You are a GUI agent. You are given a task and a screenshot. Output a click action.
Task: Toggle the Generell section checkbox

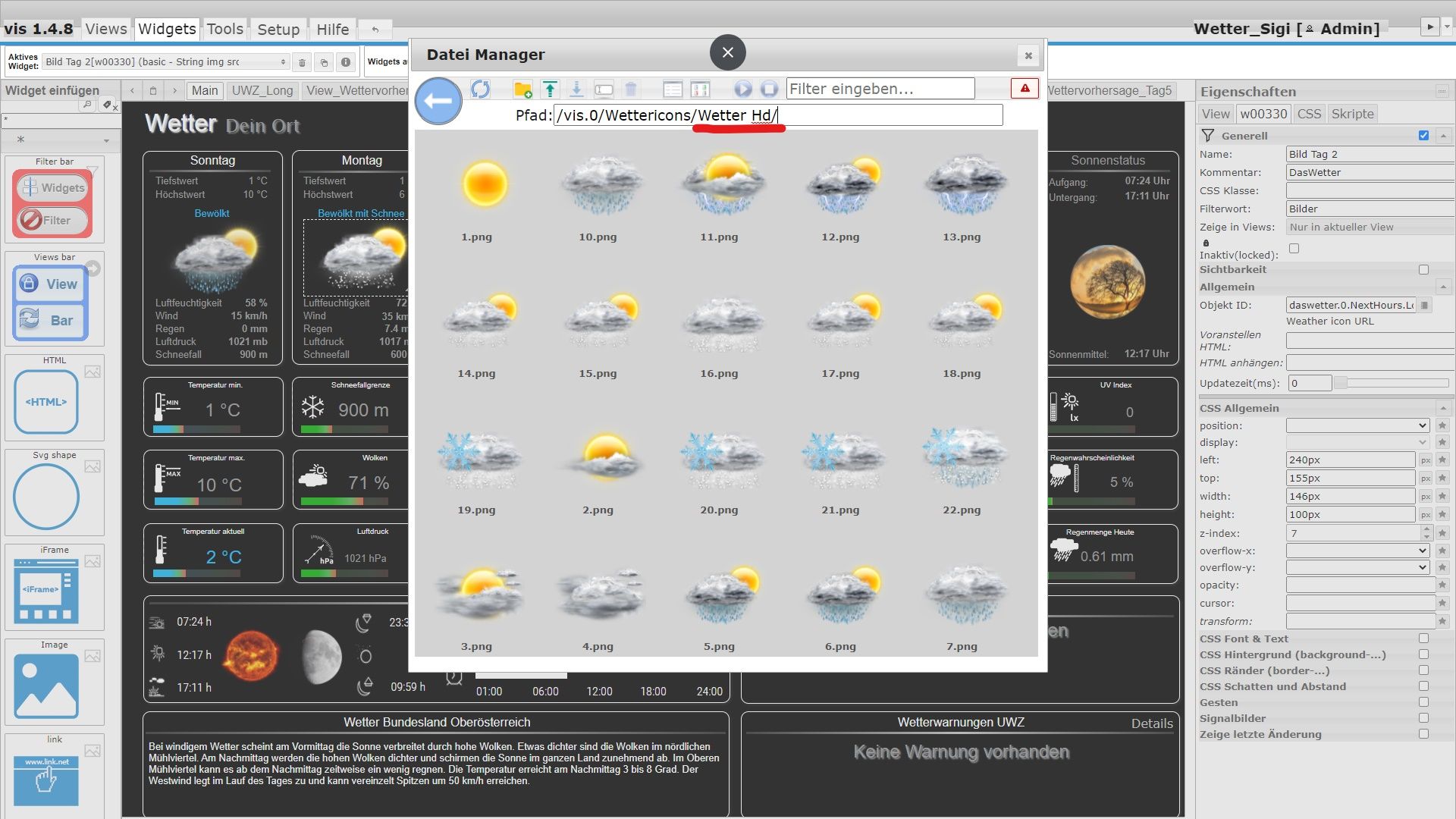click(1423, 136)
